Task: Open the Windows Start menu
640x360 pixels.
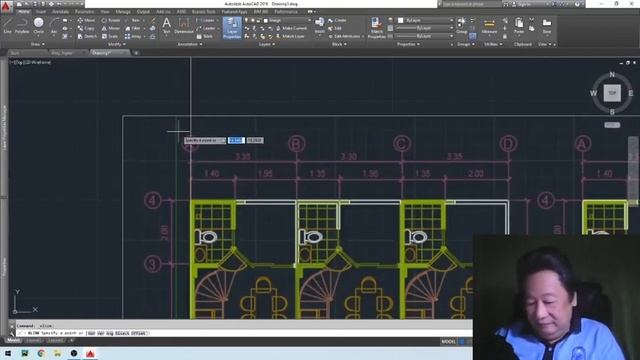Action: point(8,353)
